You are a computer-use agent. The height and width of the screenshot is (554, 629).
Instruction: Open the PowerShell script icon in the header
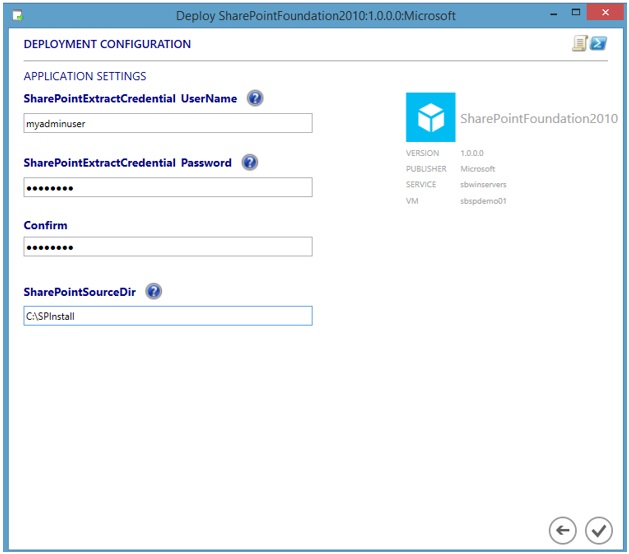click(x=599, y=43)
